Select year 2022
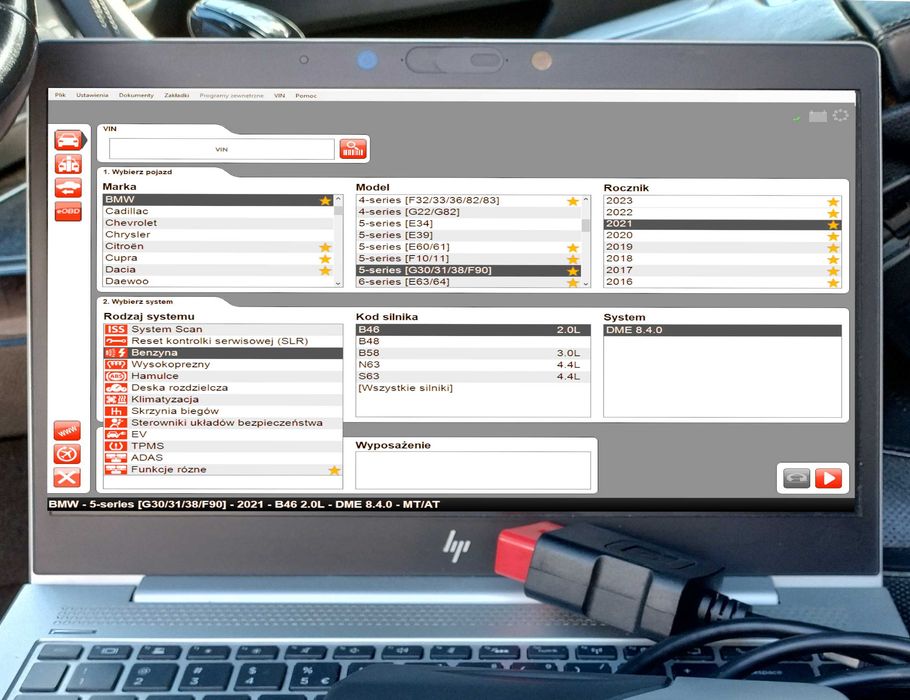 [723, 212]
